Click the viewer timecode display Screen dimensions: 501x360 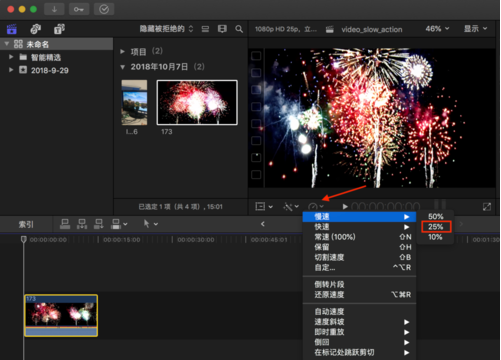click(x=385, y=207)
